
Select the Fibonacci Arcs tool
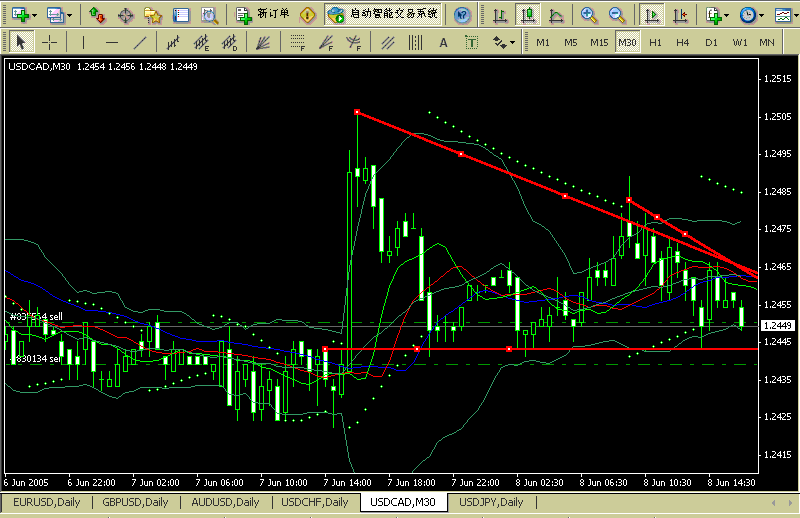point(354,42)
